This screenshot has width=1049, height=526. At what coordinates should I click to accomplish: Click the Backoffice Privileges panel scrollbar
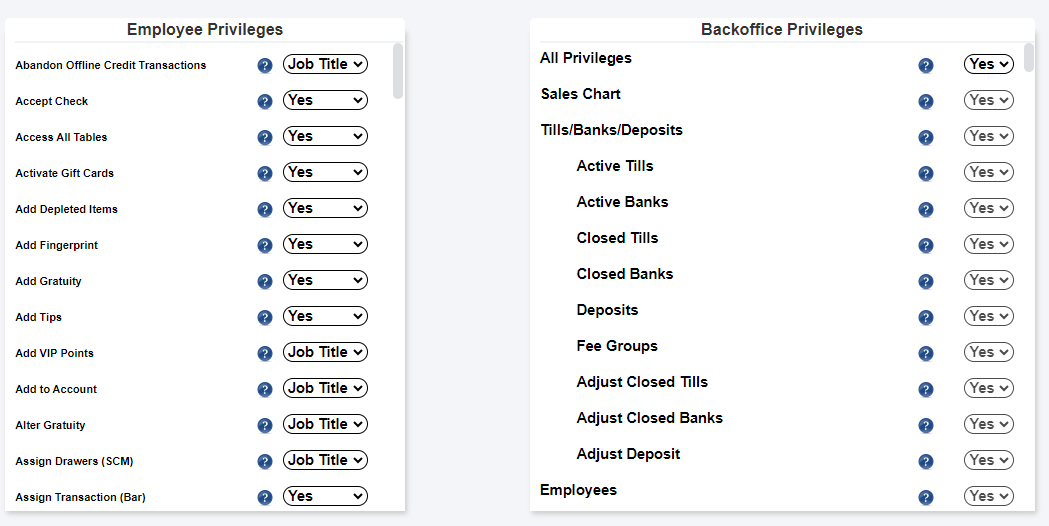coord(1029,70)
